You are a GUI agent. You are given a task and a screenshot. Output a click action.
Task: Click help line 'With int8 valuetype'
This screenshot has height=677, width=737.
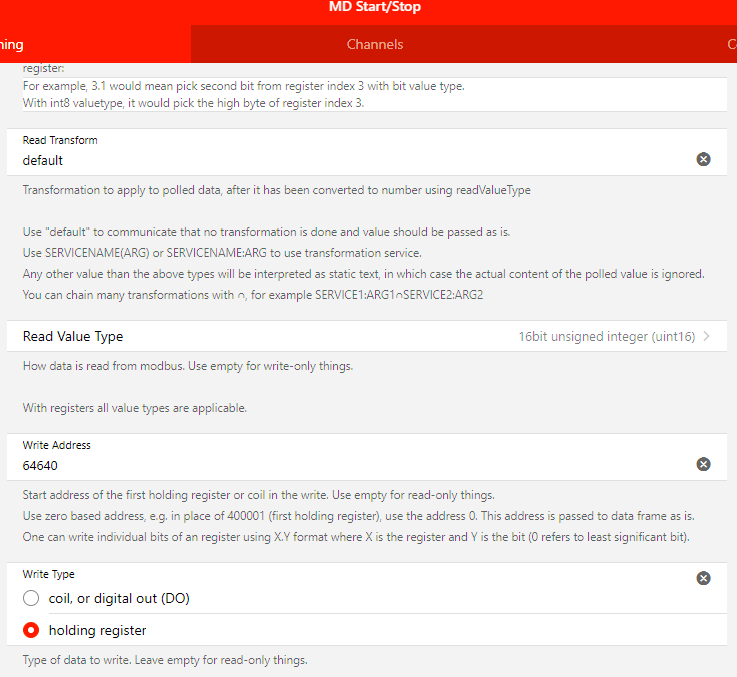(x=193, y=103)
